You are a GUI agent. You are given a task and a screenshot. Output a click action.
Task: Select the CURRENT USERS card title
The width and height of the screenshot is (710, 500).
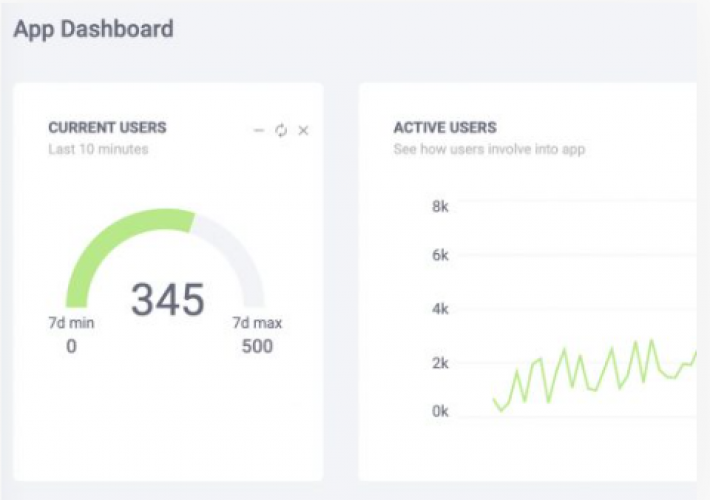[107, 128]
